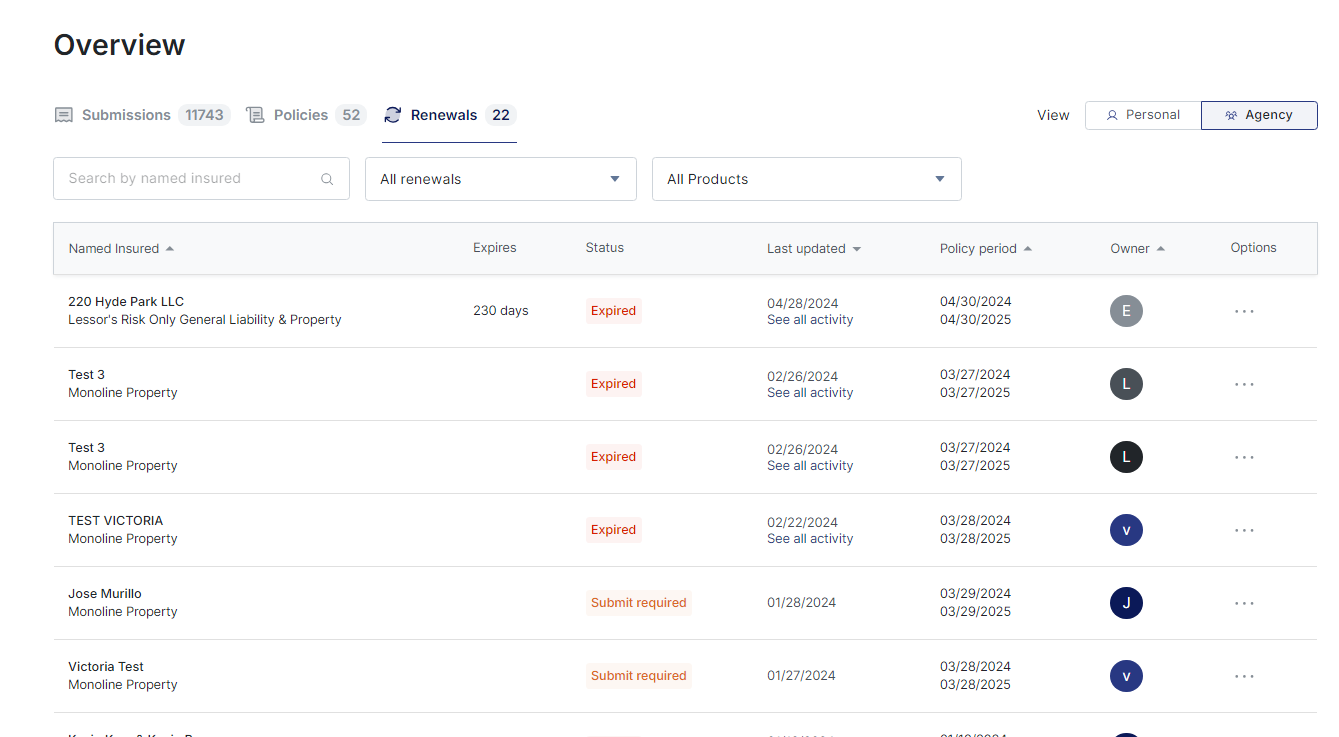The width and height of the screenshot is (1339, 737).
Task: Open options menu for TEST VICTORIA row
Action: 1243,530
